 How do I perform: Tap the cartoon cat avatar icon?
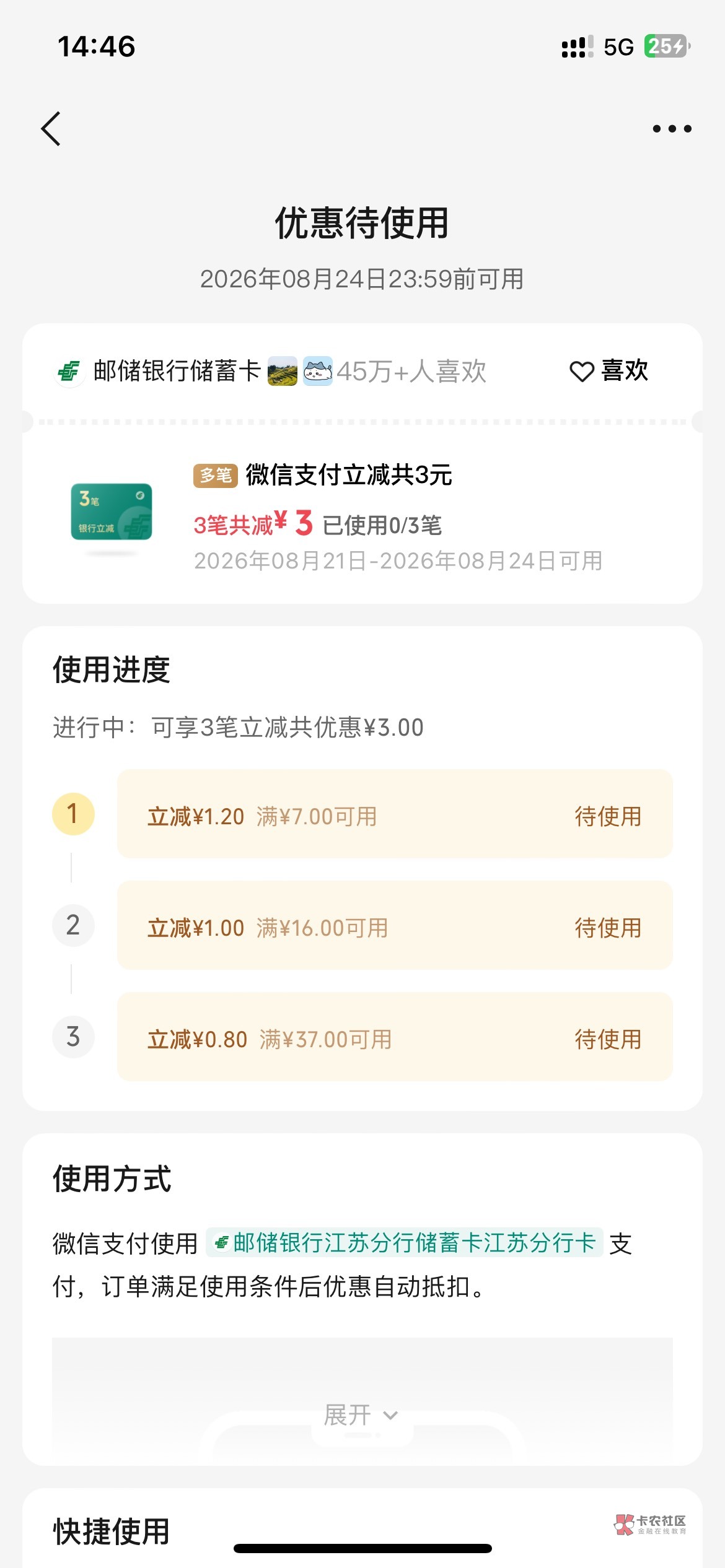click(x=318, y=371)
